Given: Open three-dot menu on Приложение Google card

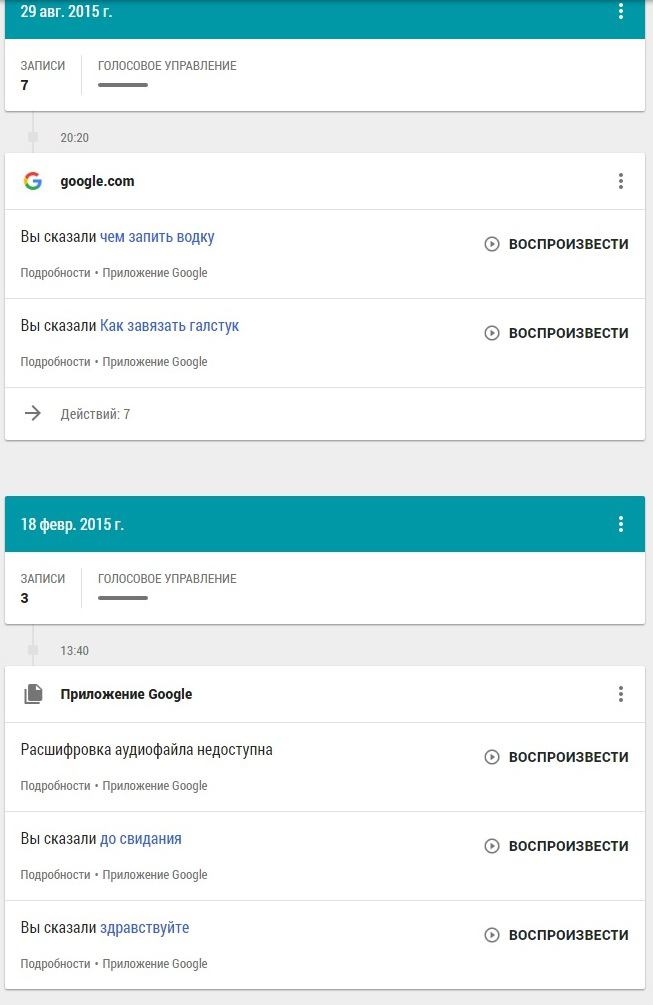Looking at the screenshot, I should [621, 694].
